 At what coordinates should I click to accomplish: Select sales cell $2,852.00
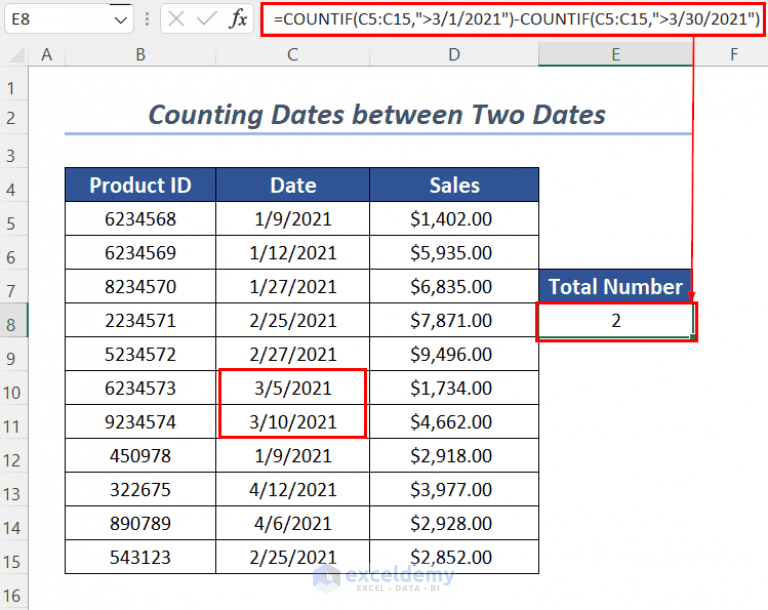point(454,557)
